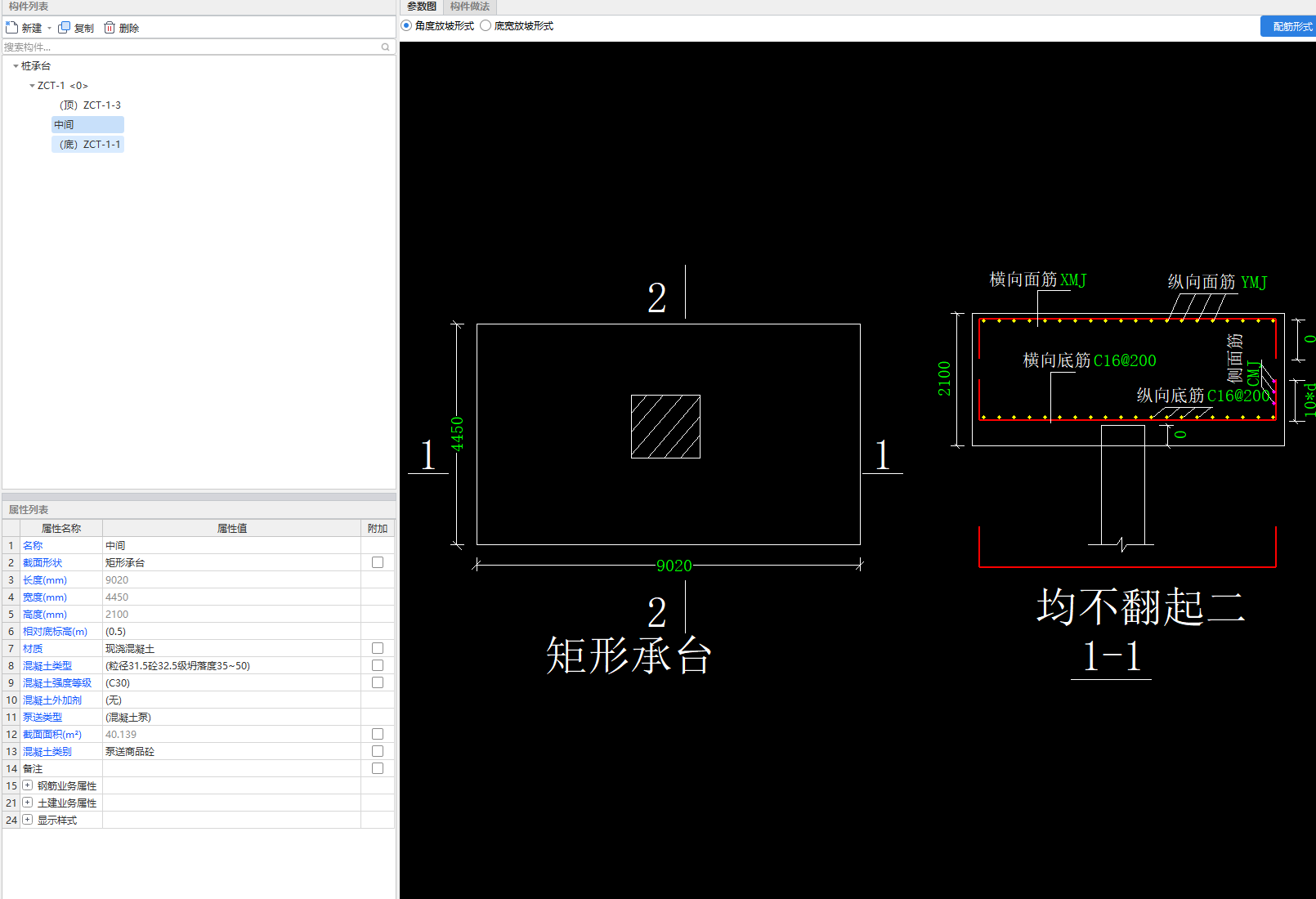Viewport: 1316px width, 899px height.
Task: Select the 底宽放坡形式 radio button
Action: point(486,26)
